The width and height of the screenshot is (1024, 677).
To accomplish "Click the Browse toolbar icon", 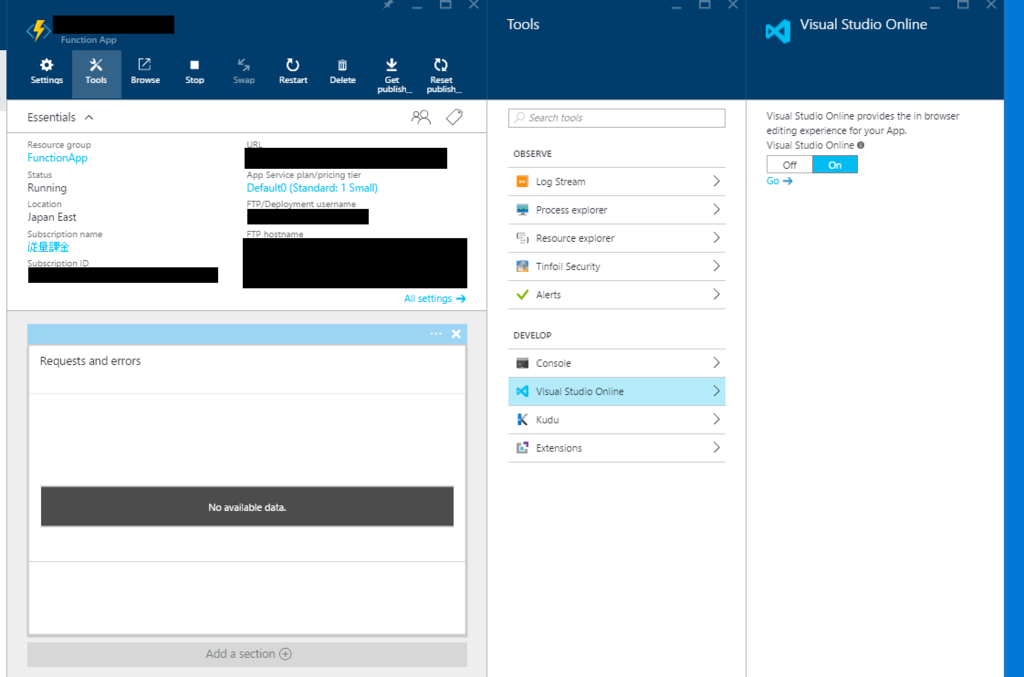I will [x=145, y=65].
